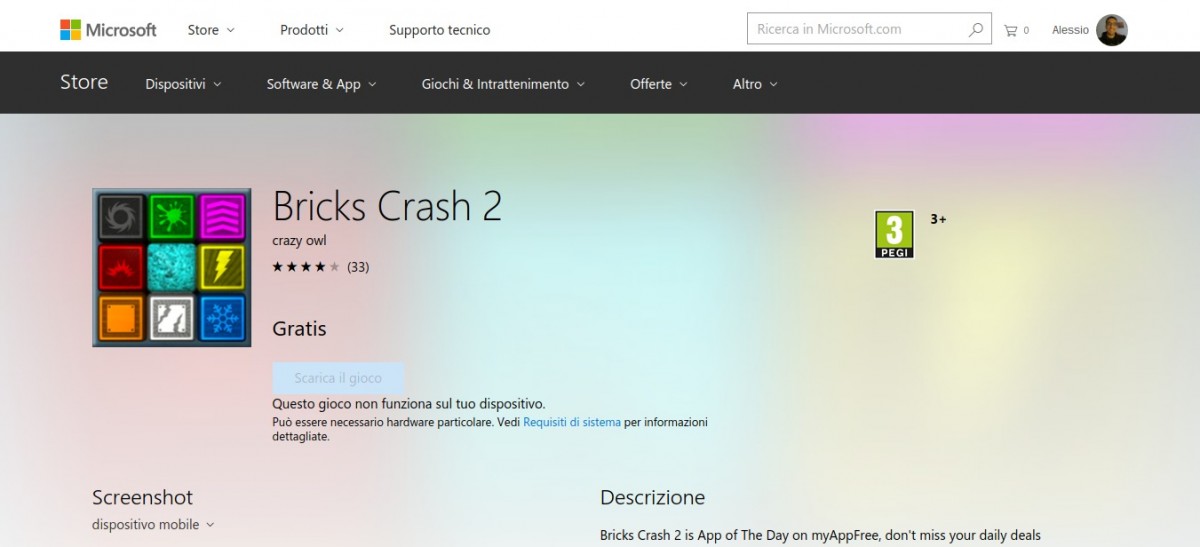This screenshot has height=547, width=1200.
Task: Click the Alessio account name
Action: pyautogui.click(x=1070, y=30)
